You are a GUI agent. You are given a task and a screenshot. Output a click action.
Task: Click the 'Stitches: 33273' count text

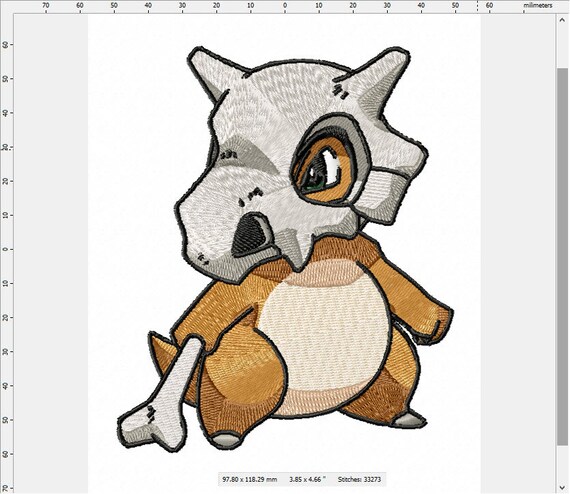(x=359, y=479)
